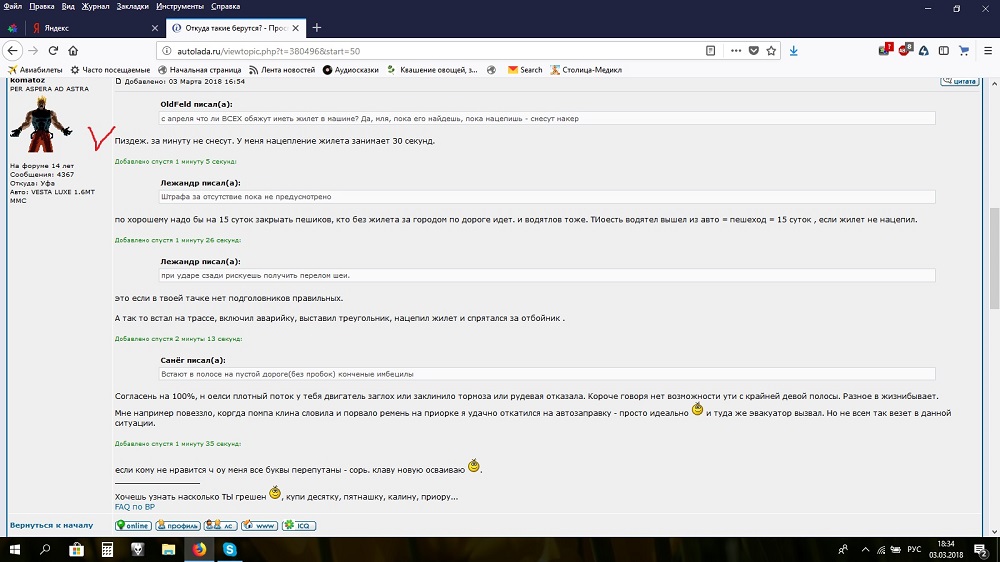
Task: Switch keyboard language via РУС indicator
Action: click(x=913, y=550)
